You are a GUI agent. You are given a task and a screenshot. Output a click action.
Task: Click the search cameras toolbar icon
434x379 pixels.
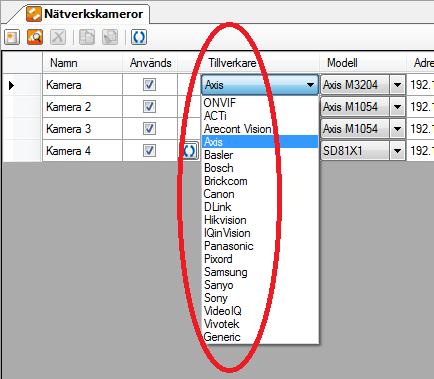click(35, 37)
